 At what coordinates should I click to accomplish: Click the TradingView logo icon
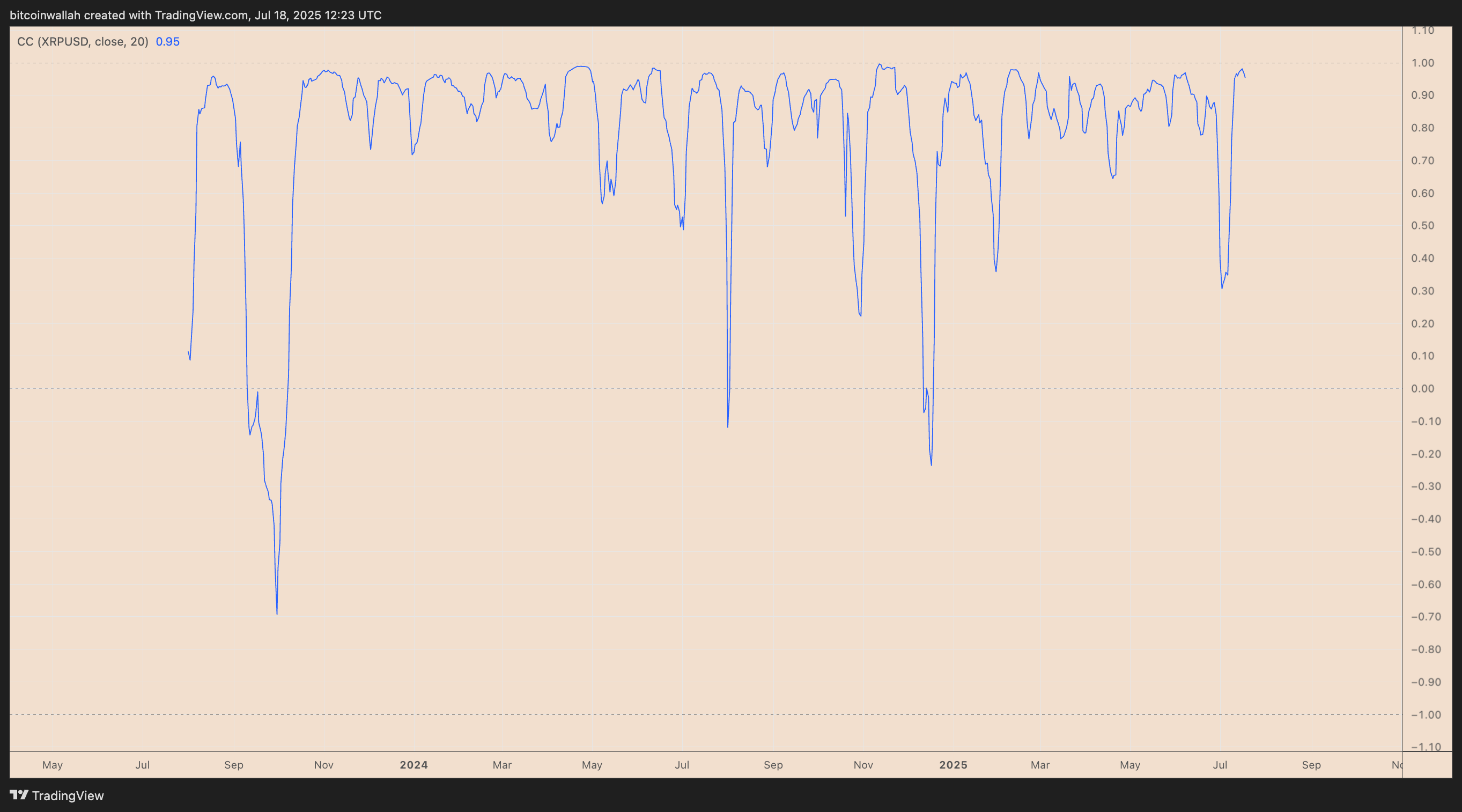[x=19, y=795]
